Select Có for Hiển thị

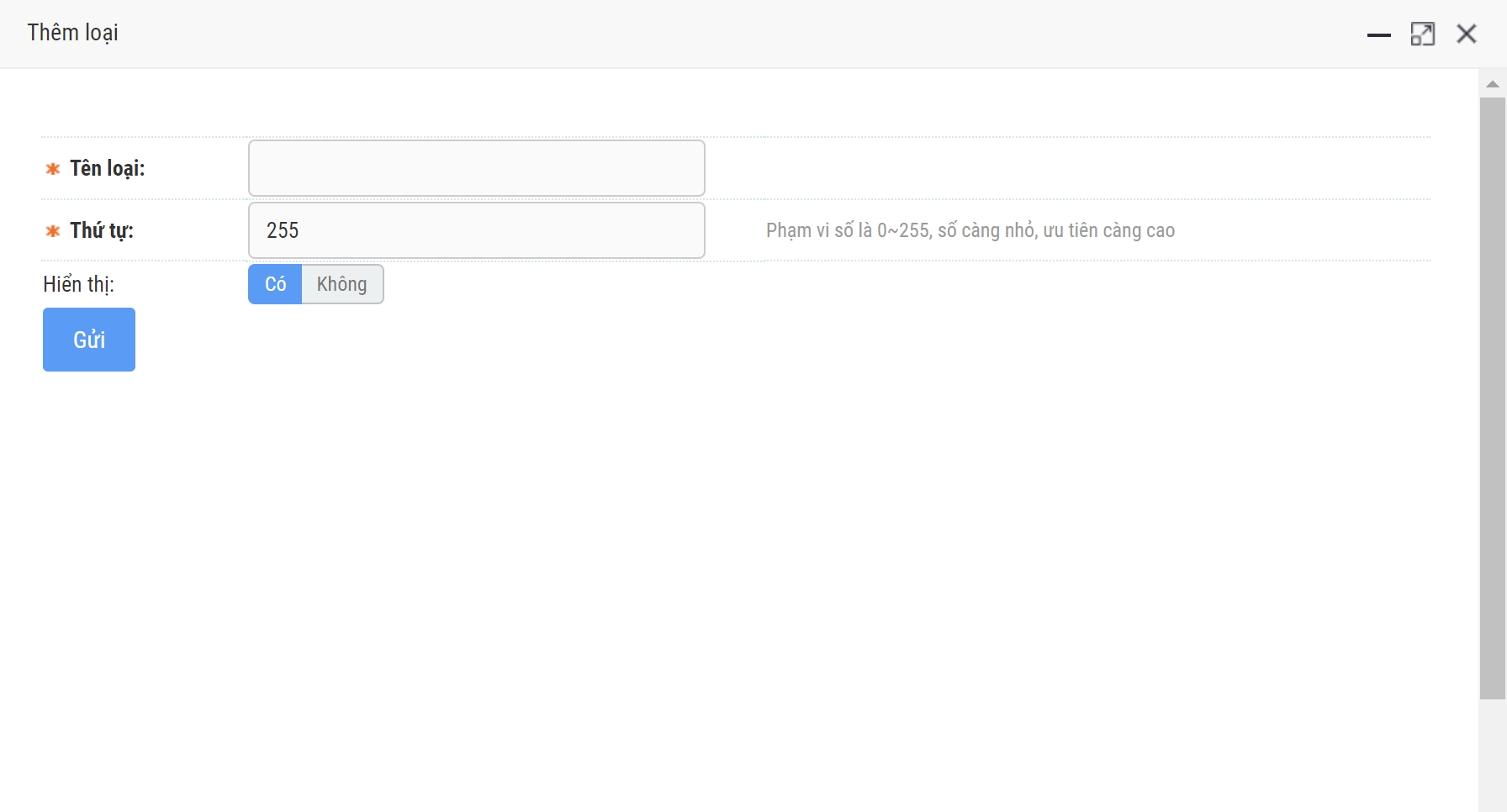click(275, 284)
